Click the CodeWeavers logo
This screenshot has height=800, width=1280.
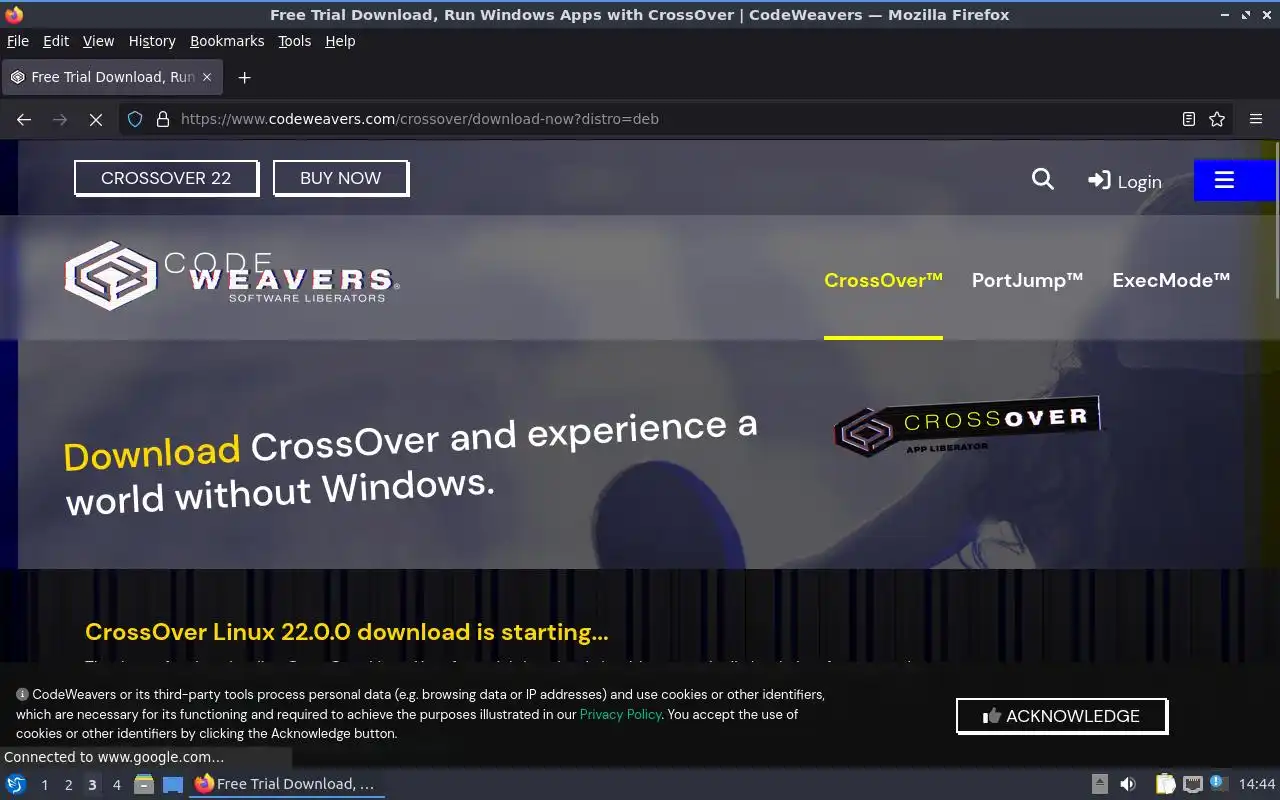click(232, 275)
